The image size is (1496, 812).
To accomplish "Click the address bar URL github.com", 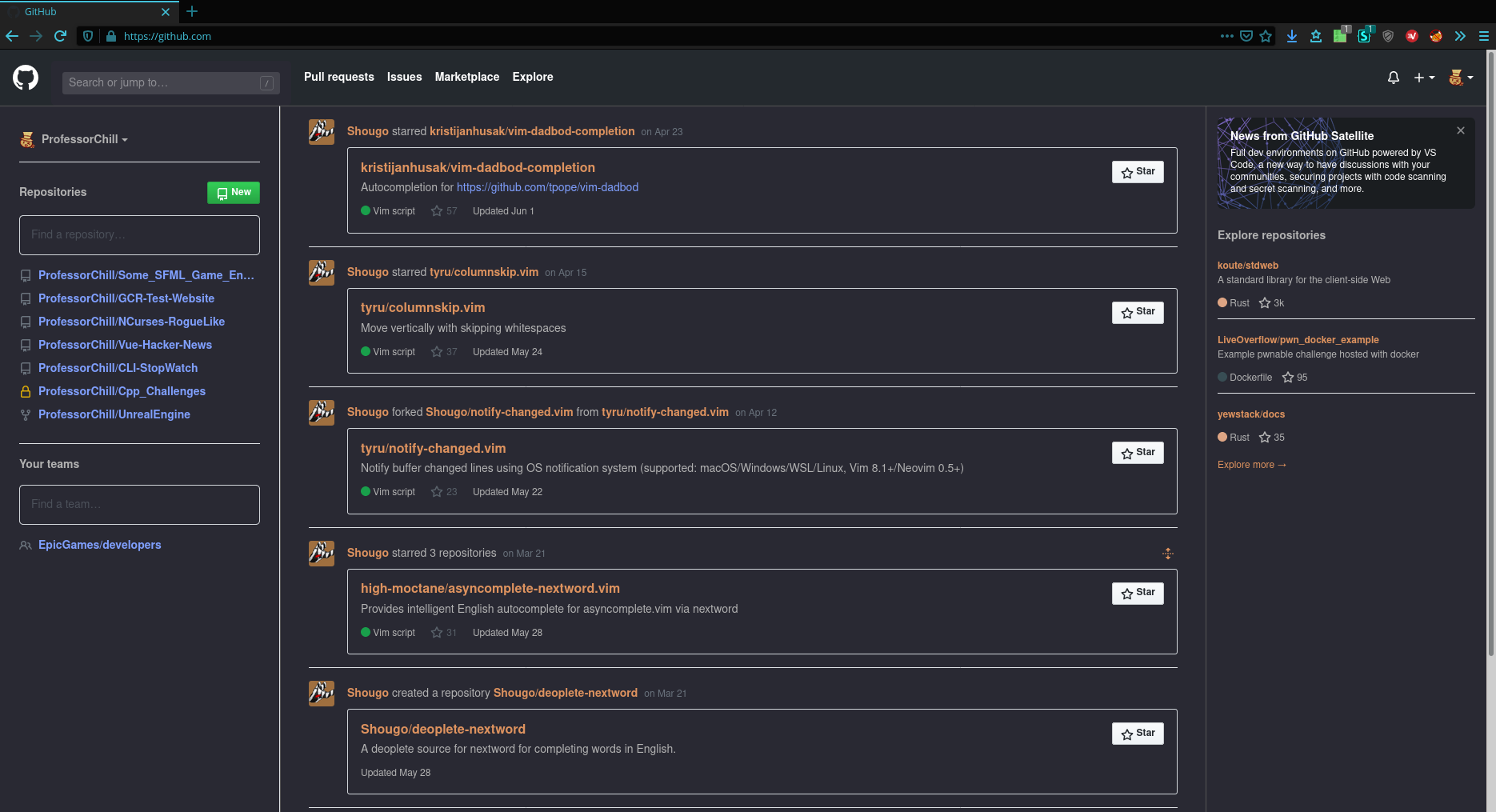I will [x=167, y=36].
